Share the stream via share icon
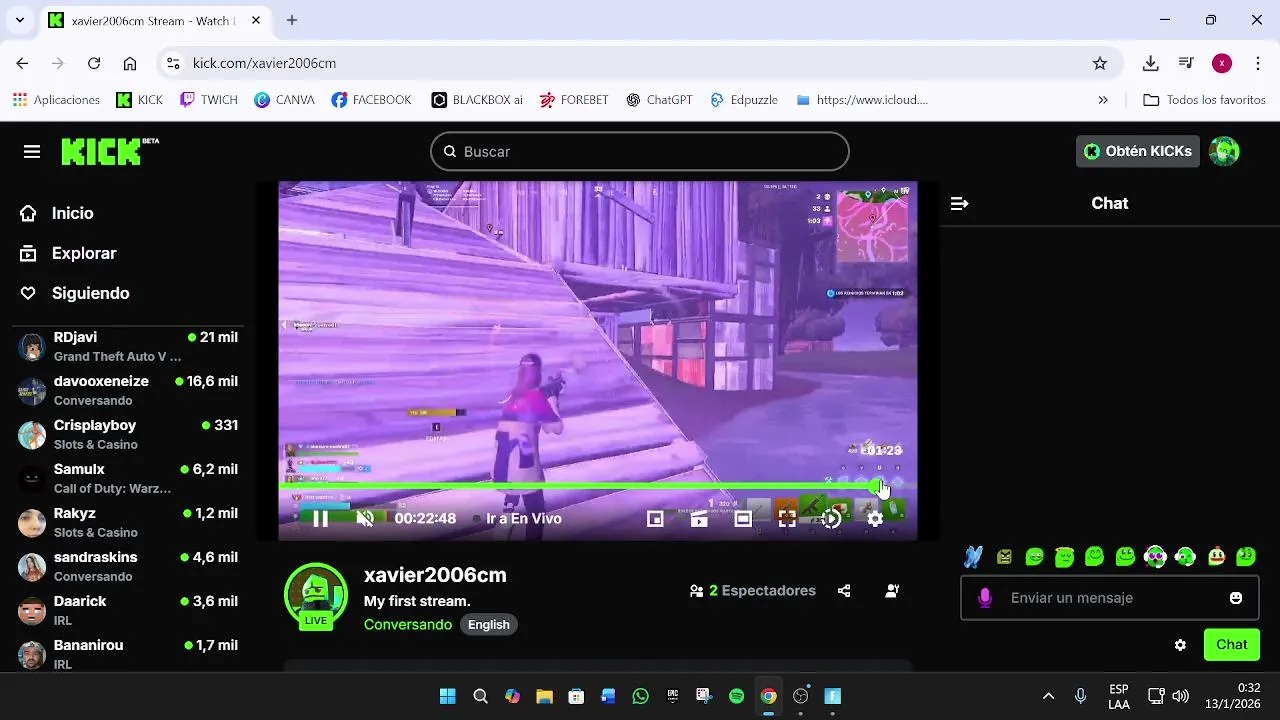The width and height of the screenshot is (1280, 720). coord(844,591)
